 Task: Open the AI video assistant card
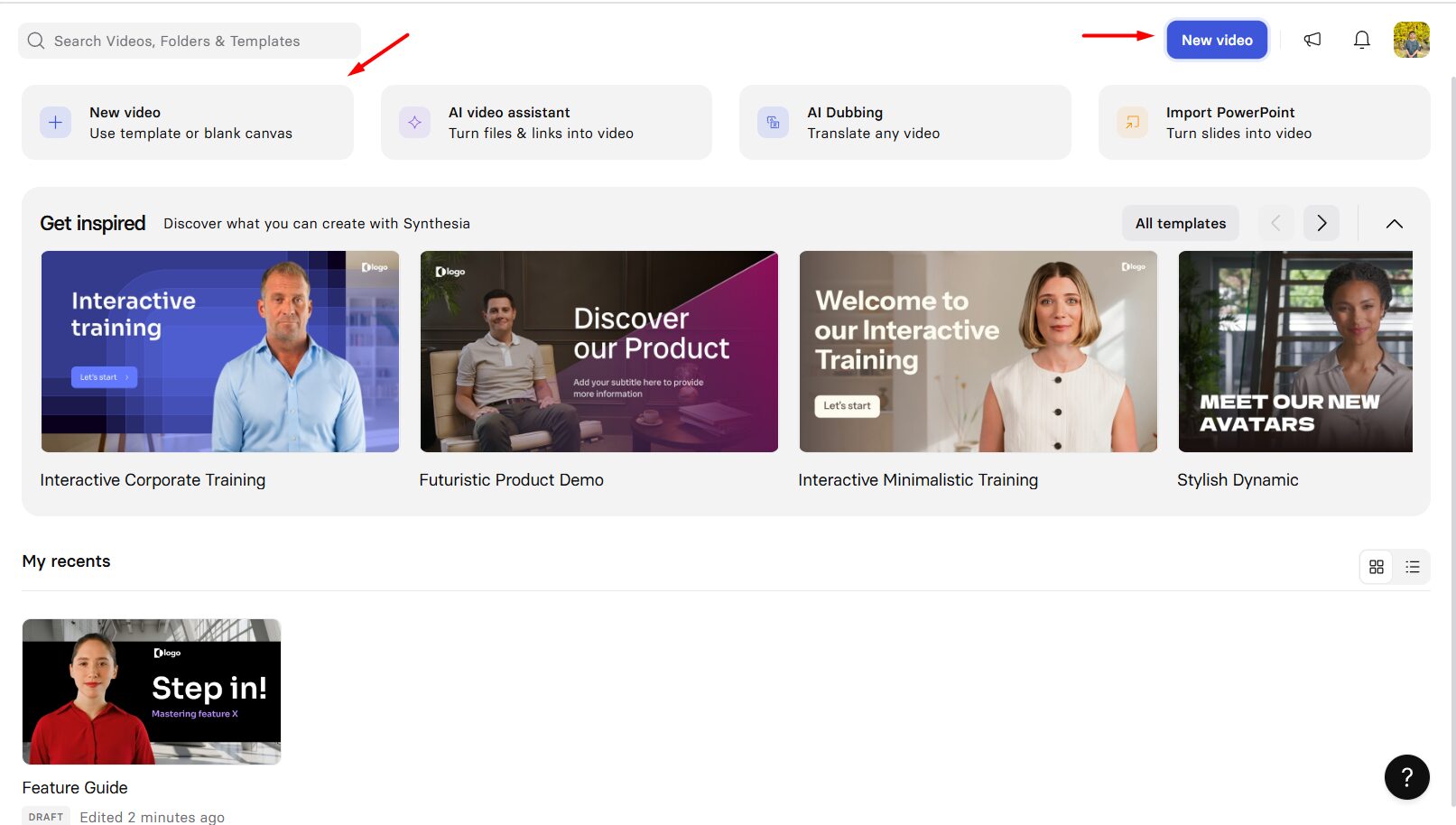546,122
